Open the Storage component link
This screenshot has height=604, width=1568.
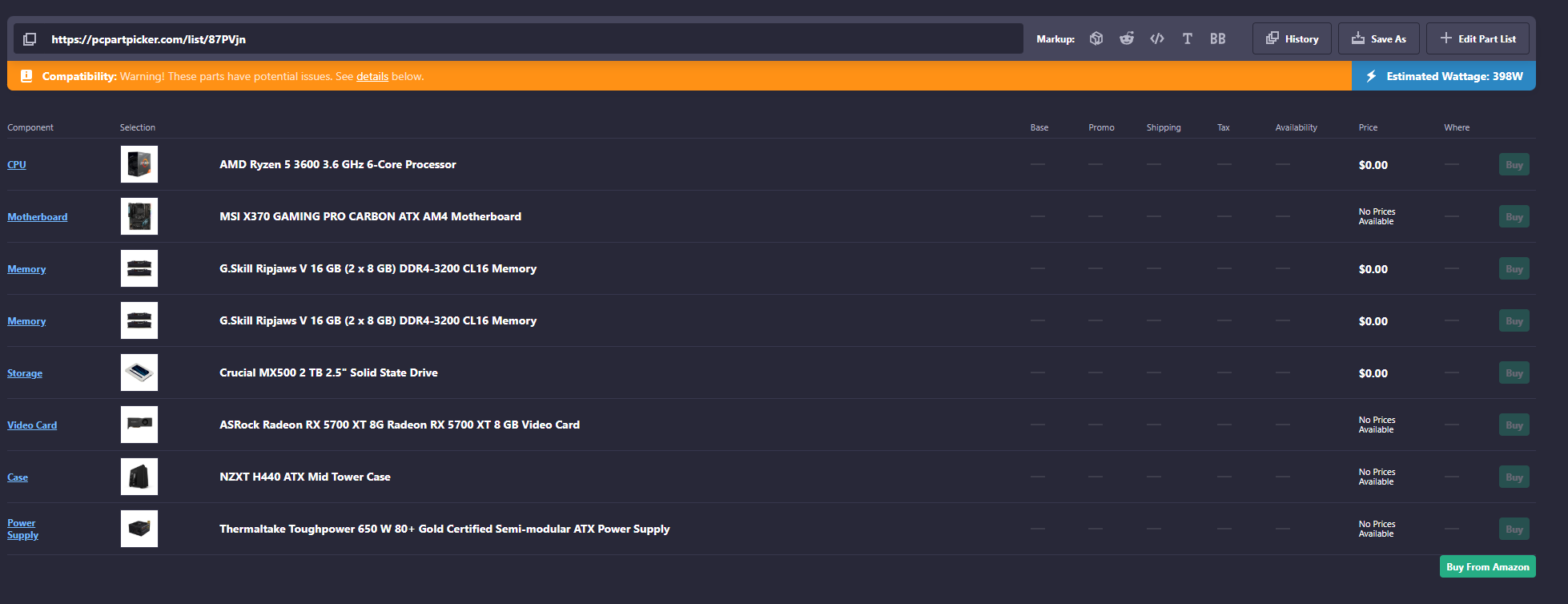pos(25,372)
